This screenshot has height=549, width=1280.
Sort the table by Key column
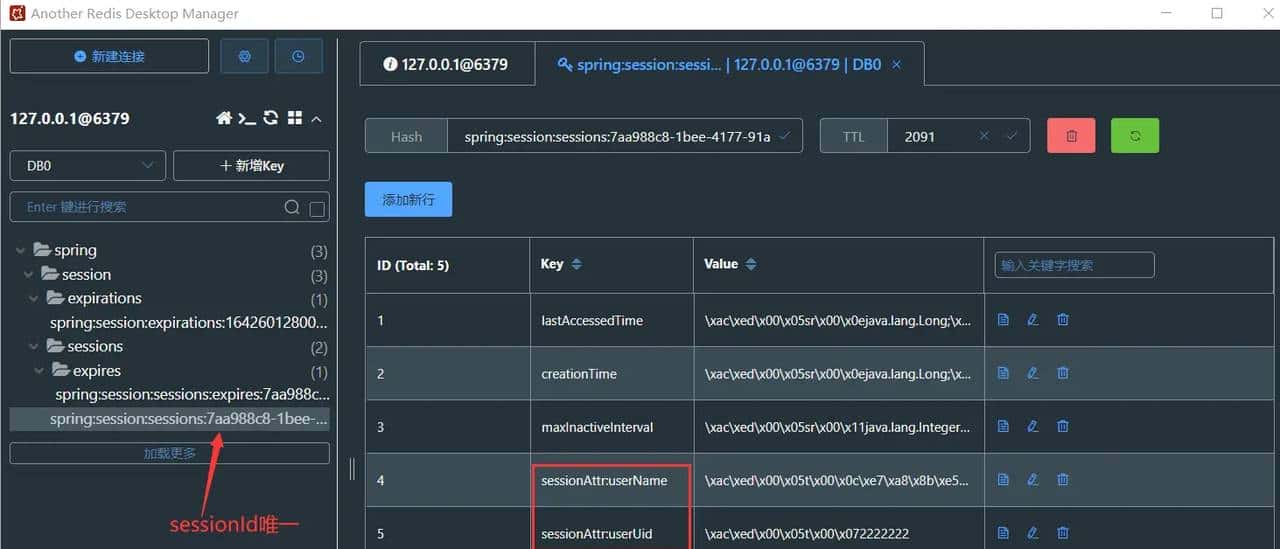[576, 264]
